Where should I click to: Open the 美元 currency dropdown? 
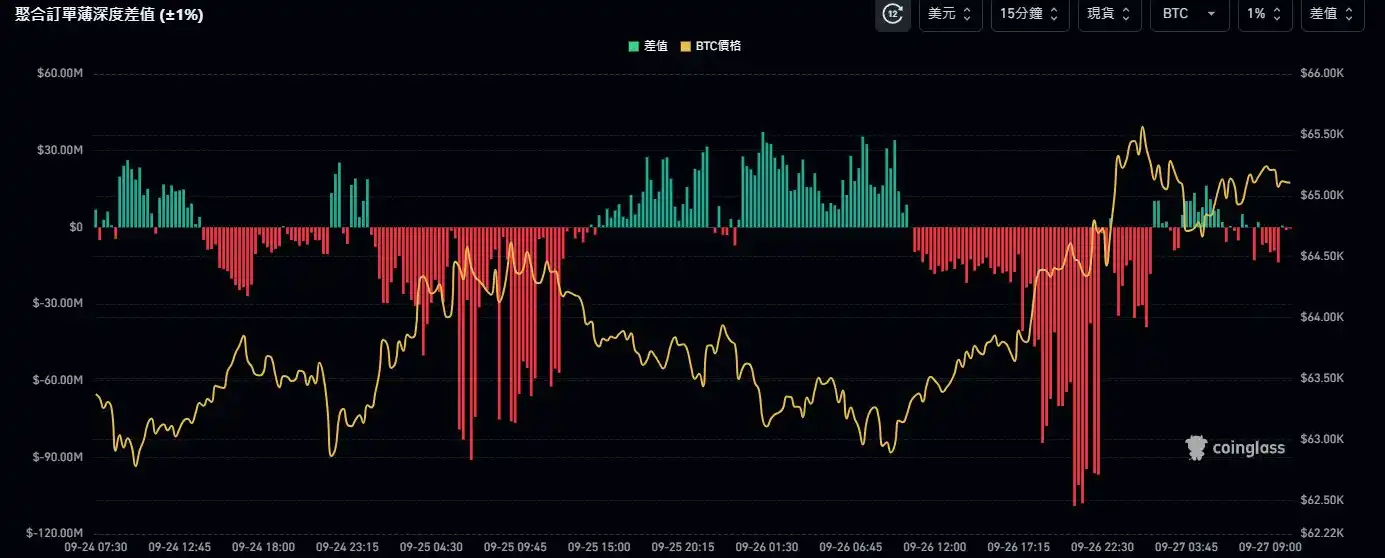[x=950, y=14]
